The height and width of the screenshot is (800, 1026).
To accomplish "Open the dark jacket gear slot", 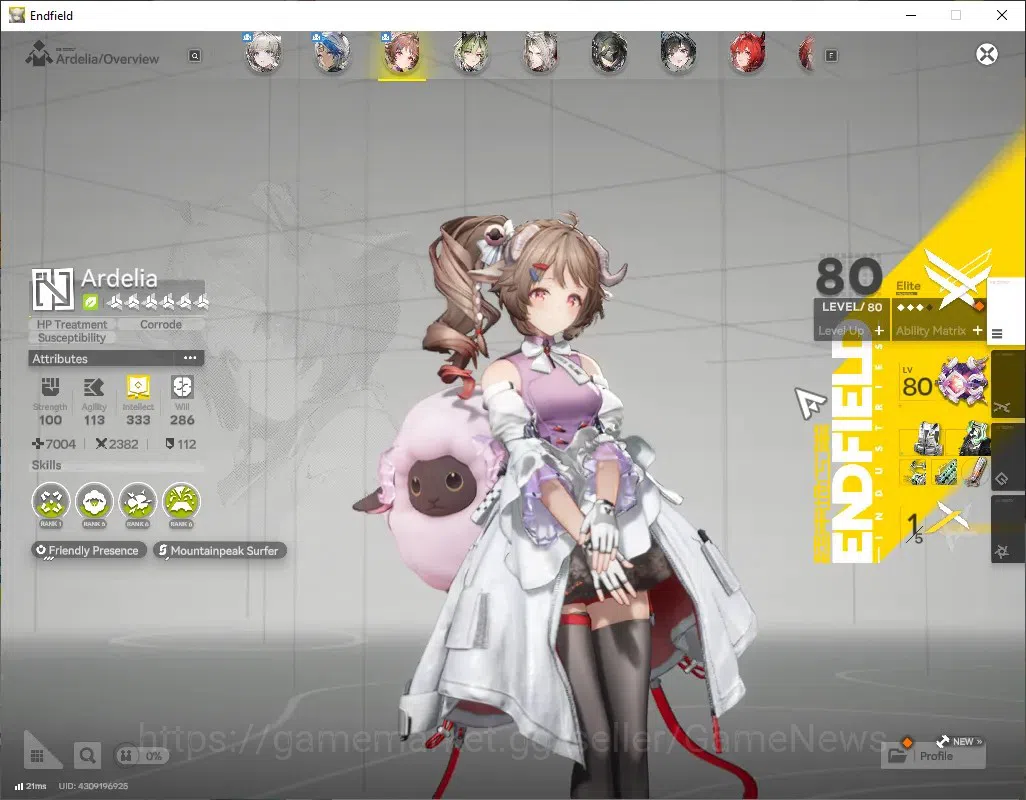I will pyautogui.click(x=972, y=438).
